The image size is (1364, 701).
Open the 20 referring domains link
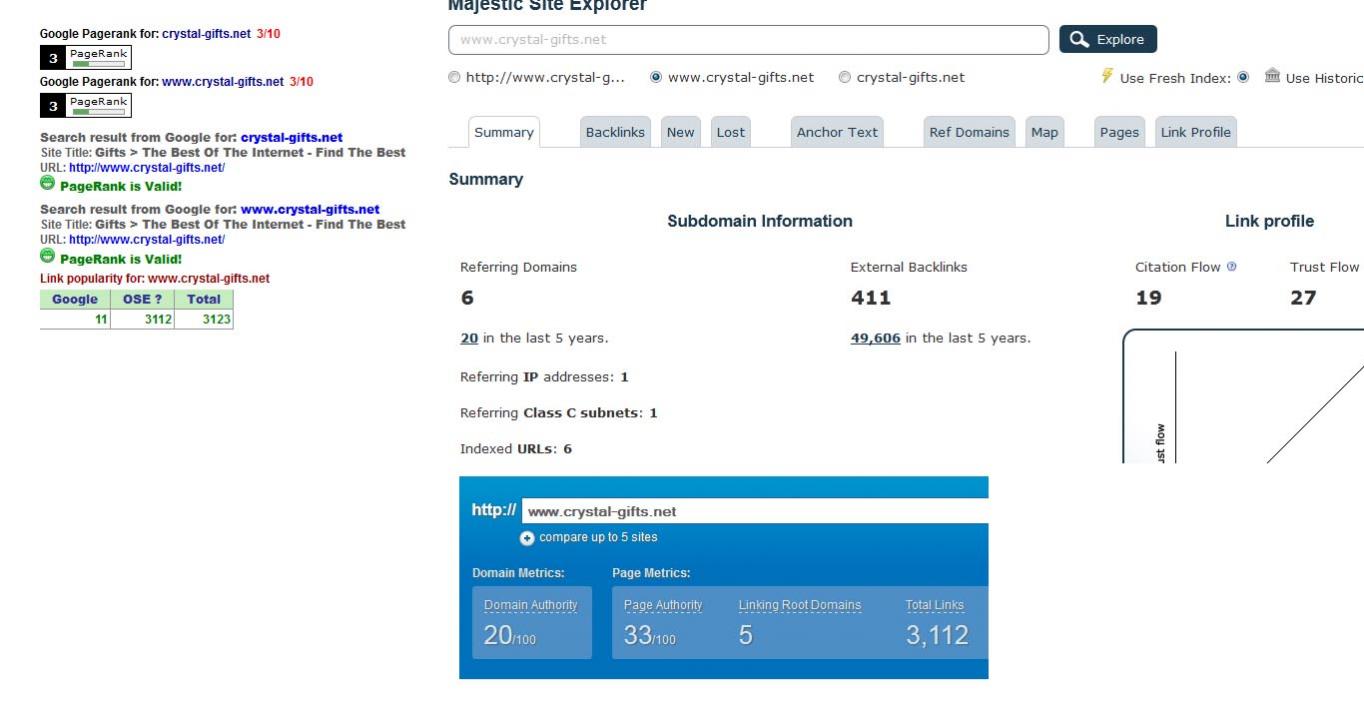click(469, 338)
